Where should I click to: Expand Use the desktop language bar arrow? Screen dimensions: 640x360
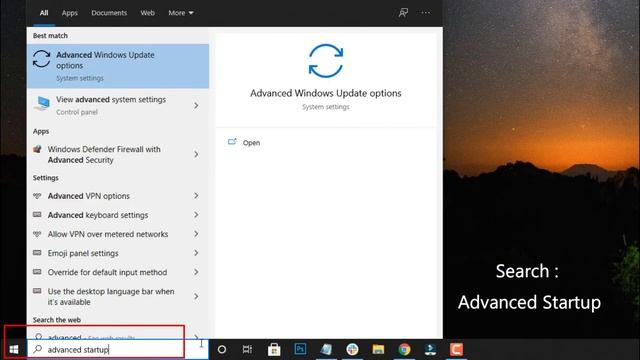click(x=196, y=297)
